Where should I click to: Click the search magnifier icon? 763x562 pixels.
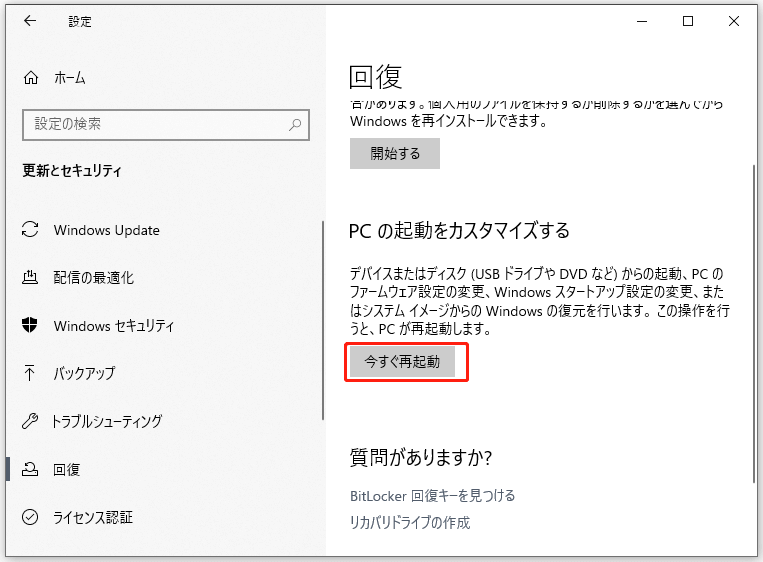(295, 125)
